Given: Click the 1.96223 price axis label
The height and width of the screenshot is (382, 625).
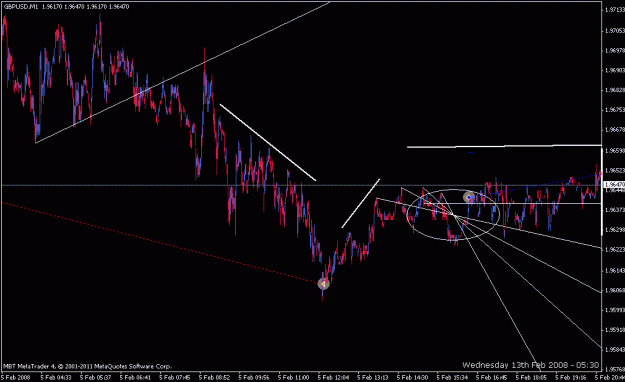Looking at the screenshot, I should [614, 249].
